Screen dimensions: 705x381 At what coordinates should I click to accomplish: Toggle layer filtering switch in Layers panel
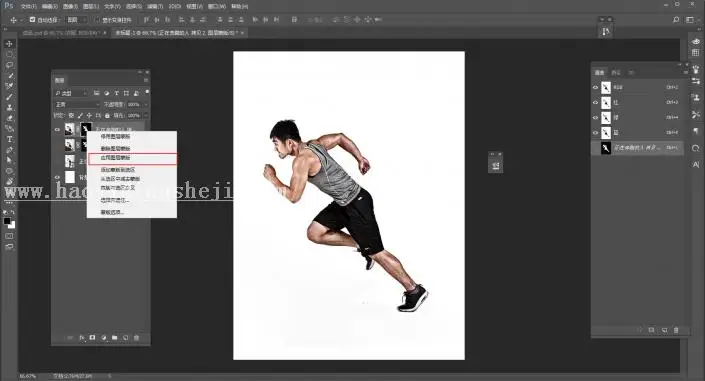(147, 92)
